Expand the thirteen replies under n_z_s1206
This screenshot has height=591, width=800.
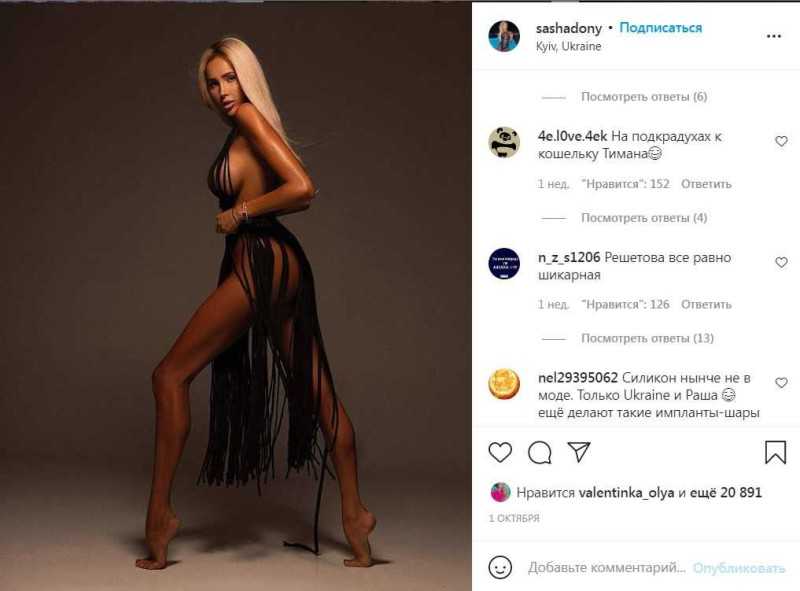pyautogui.click(x=647, y=338)
